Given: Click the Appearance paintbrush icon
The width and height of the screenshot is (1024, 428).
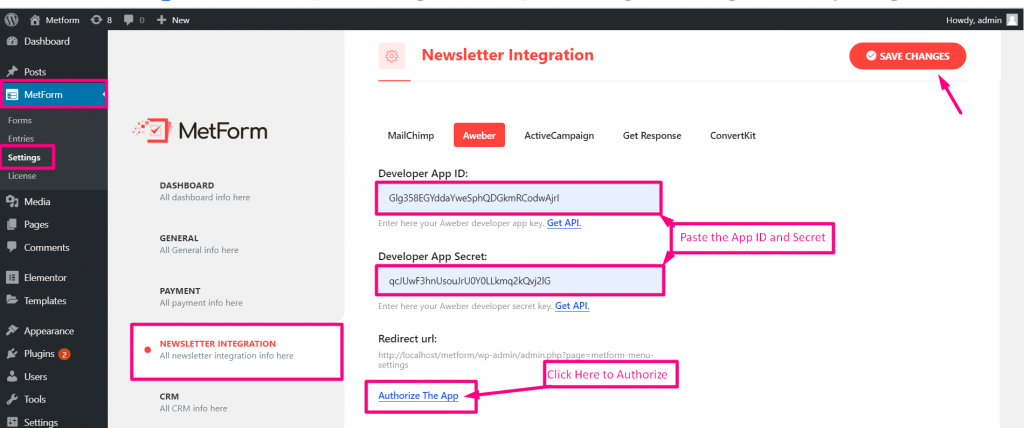Looking at the screenshot, I should coord(12,331).
